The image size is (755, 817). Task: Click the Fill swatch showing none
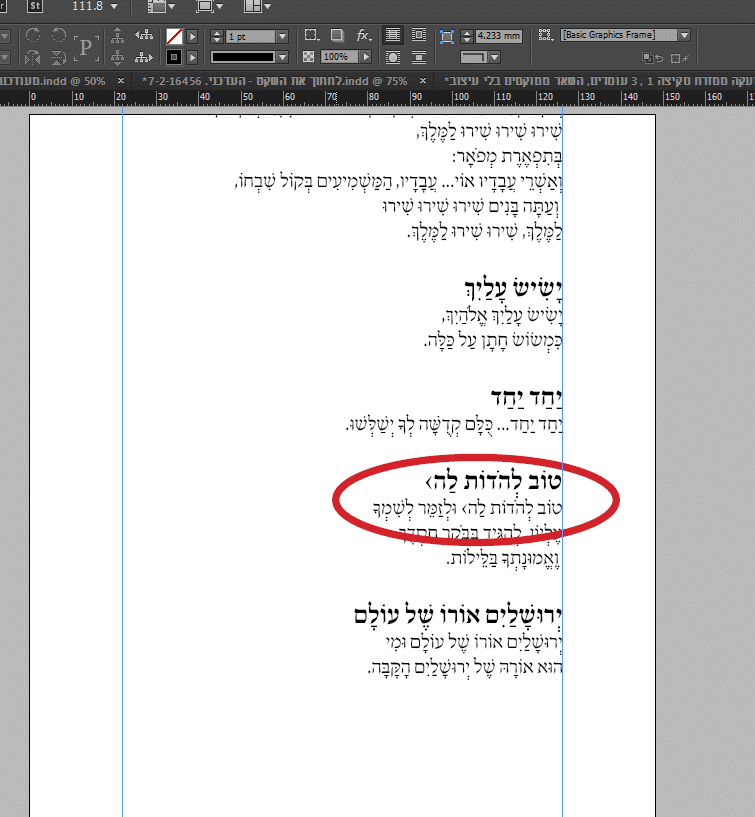click(174, 36)
